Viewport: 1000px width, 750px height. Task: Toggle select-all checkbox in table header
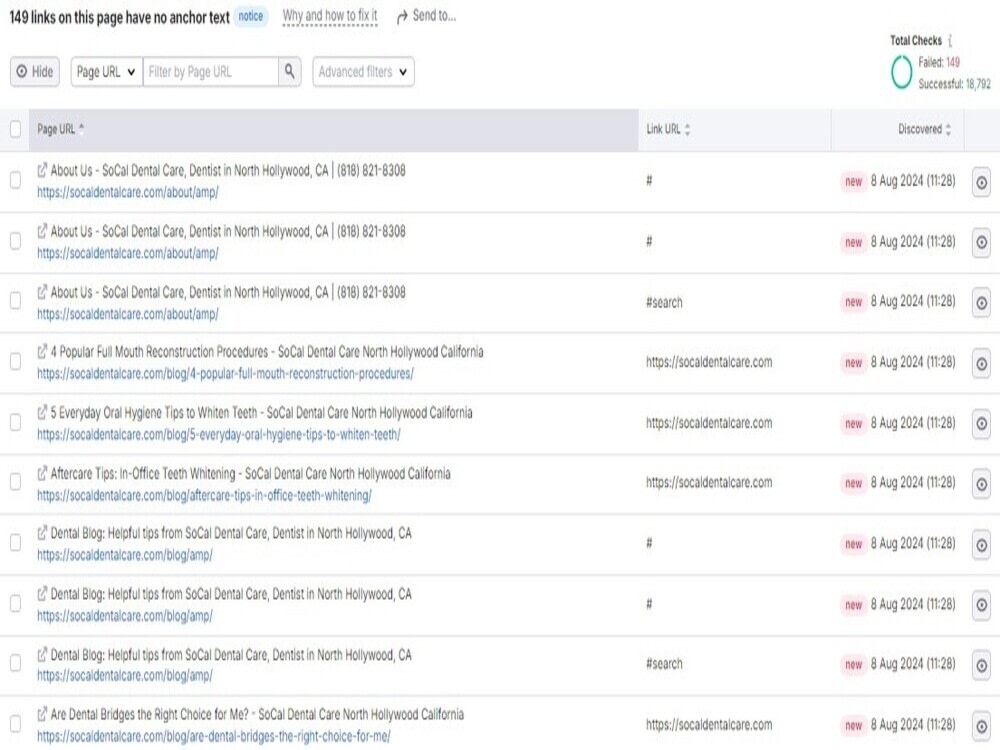tap(15, 129)
